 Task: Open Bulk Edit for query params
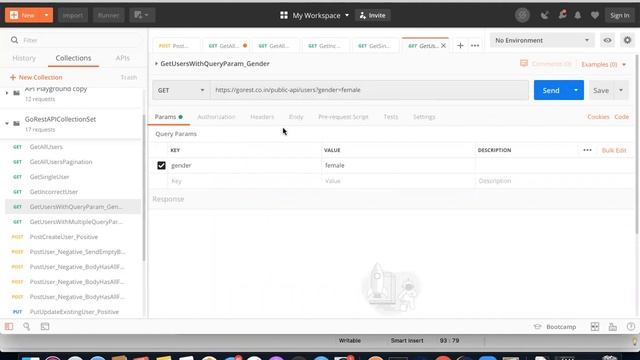click(614, 150)
